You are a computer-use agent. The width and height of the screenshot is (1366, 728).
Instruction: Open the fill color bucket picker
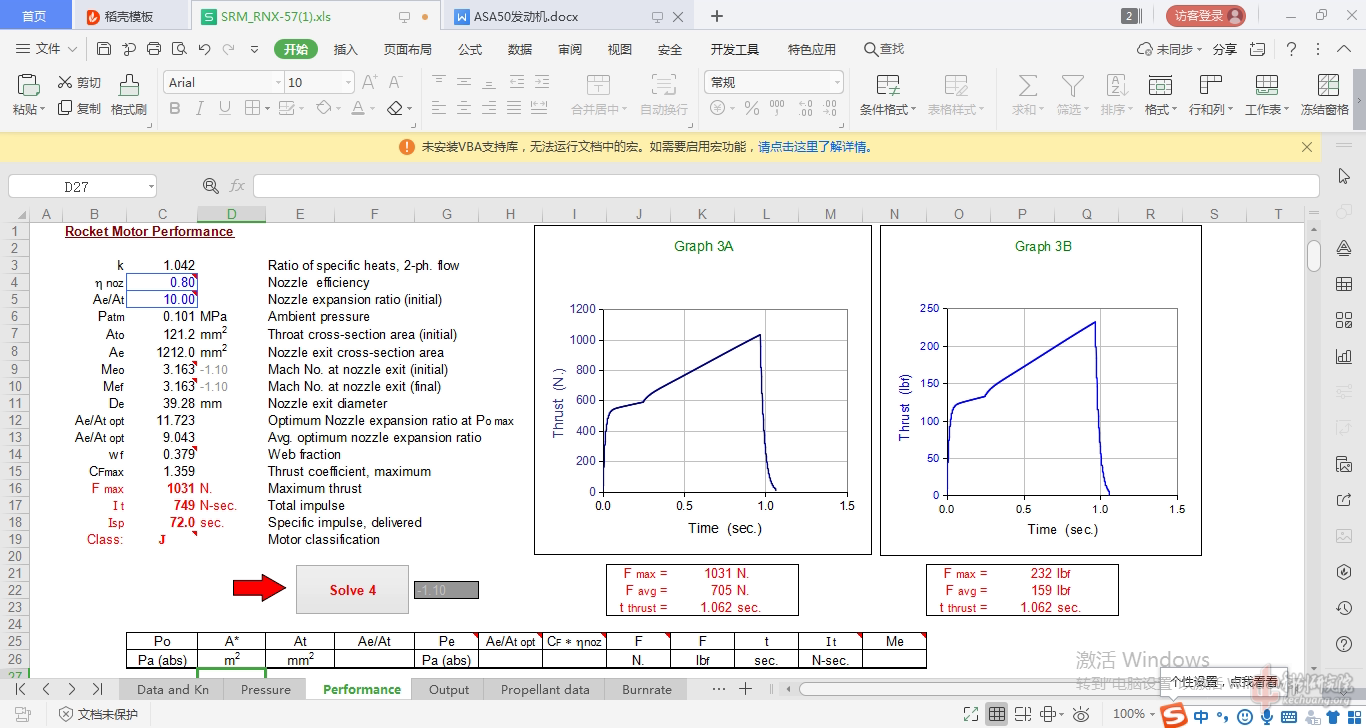click(x=324, y=108)
